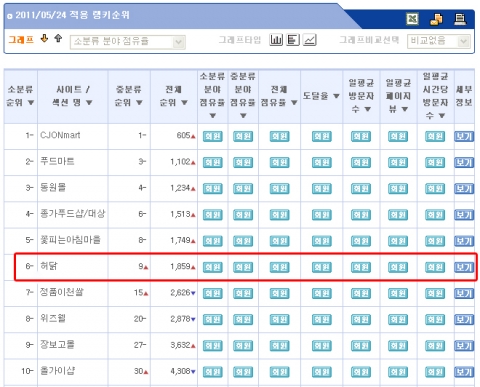480x387 pixels.
Task: Click 종가푸드샵/대상 일평균 페이지뷰 회원 badge
Action: tap(398, 215)
